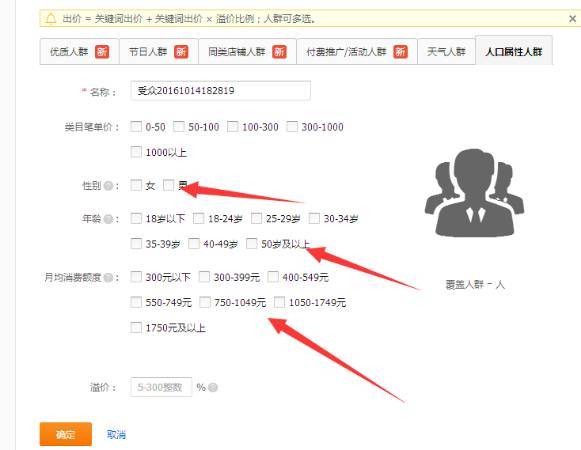581x450 pixels.
Task: Click the gray audience group silhouette icon
Action: (x=474, y=192)
